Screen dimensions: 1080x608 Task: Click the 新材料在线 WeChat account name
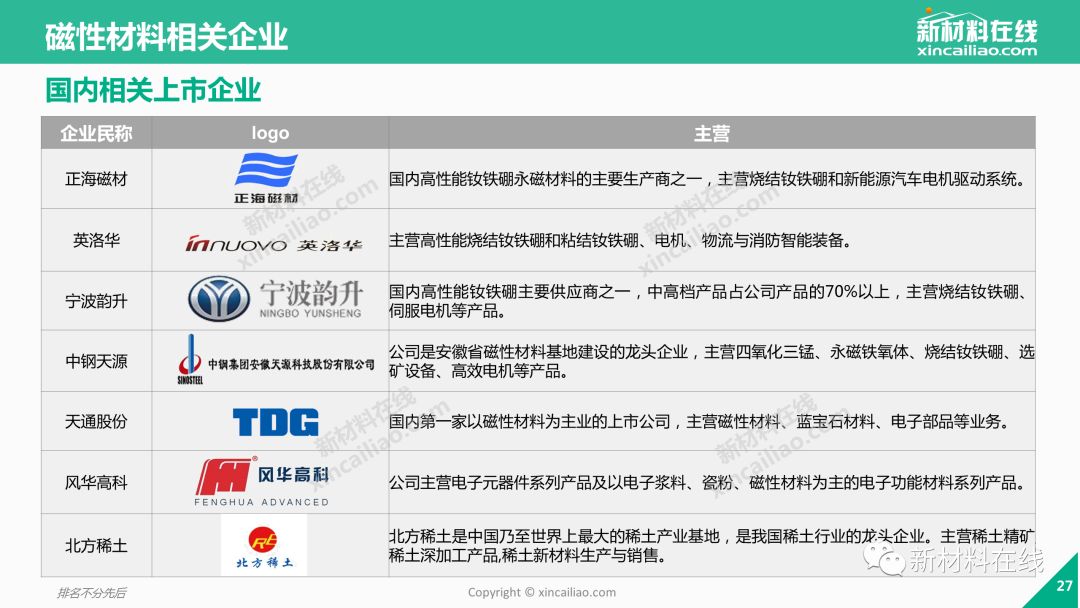coord(977,560)
